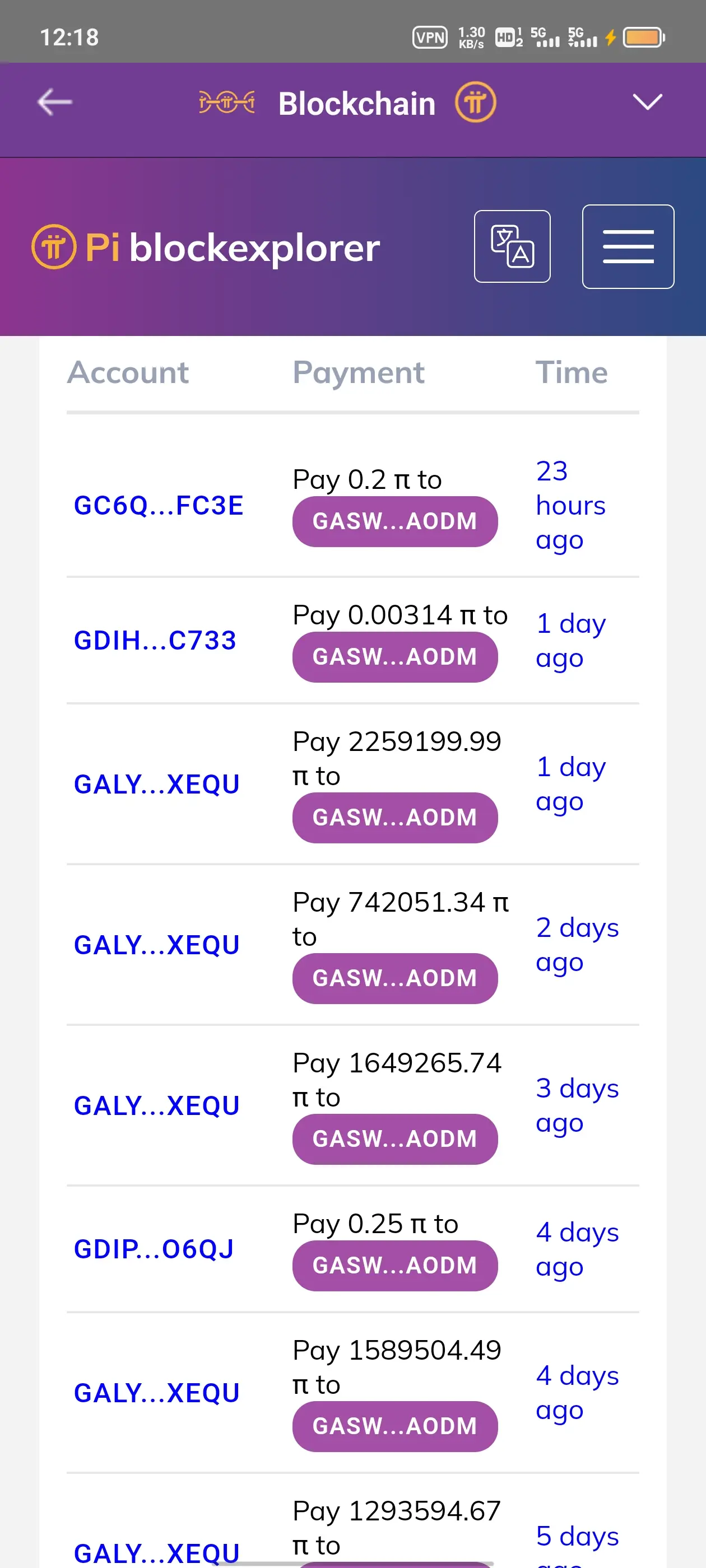Open the 3 days ago transaction link
Image resolution: width=706 pixels, height=1568 pixels.
point(577,1105)
